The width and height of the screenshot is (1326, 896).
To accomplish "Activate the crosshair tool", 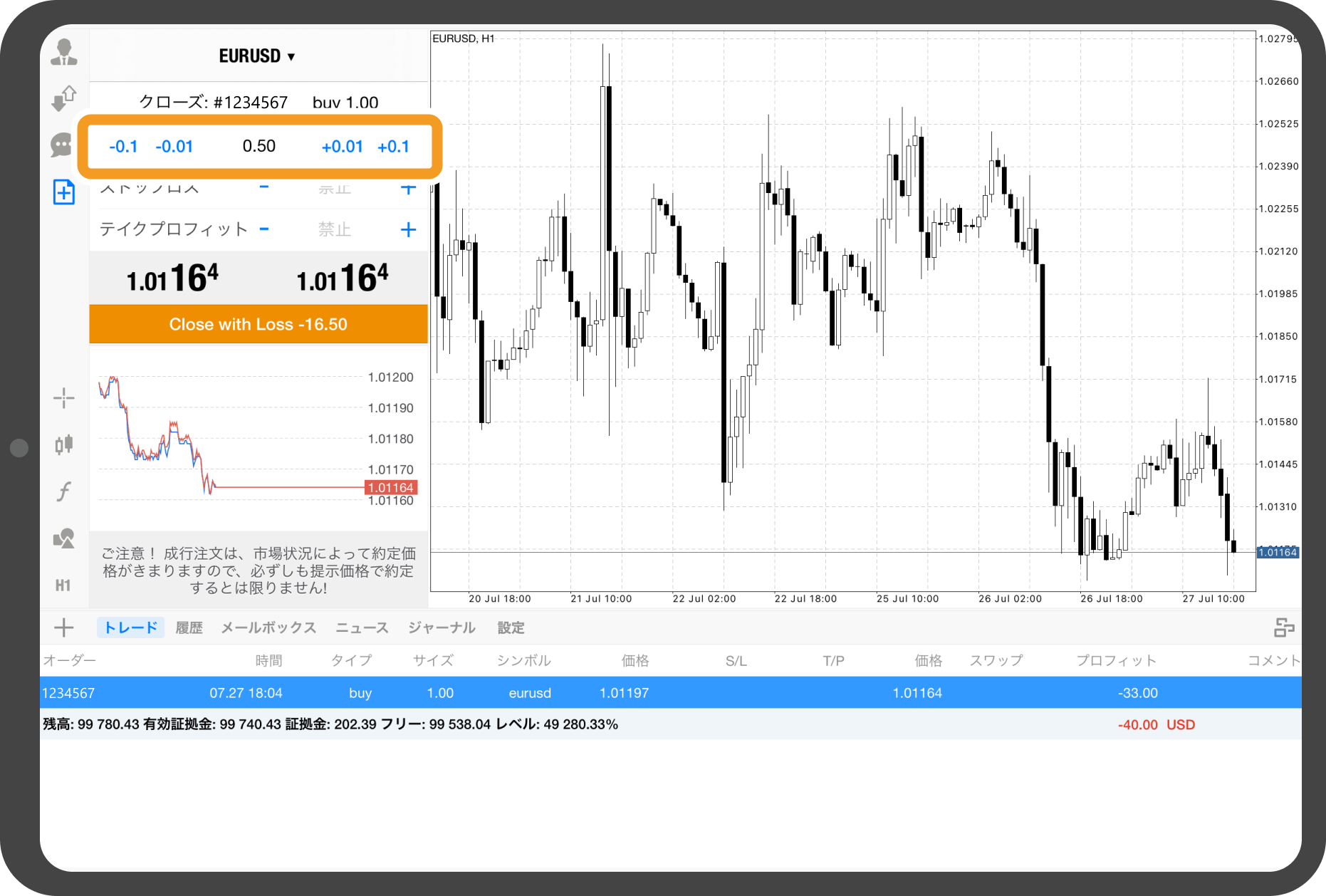I will (x=64, y=398).
